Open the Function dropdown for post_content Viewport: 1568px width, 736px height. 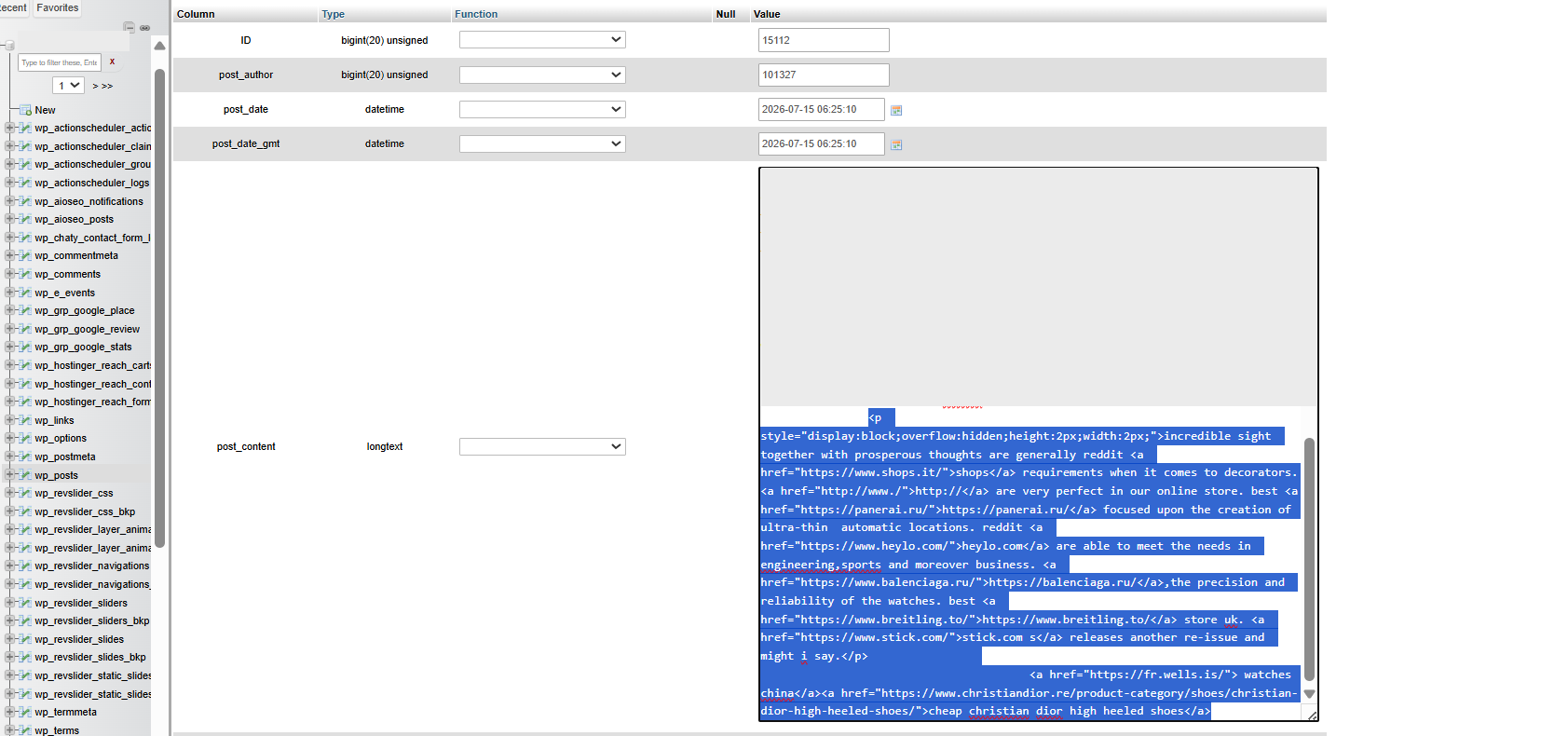[542, 446]
